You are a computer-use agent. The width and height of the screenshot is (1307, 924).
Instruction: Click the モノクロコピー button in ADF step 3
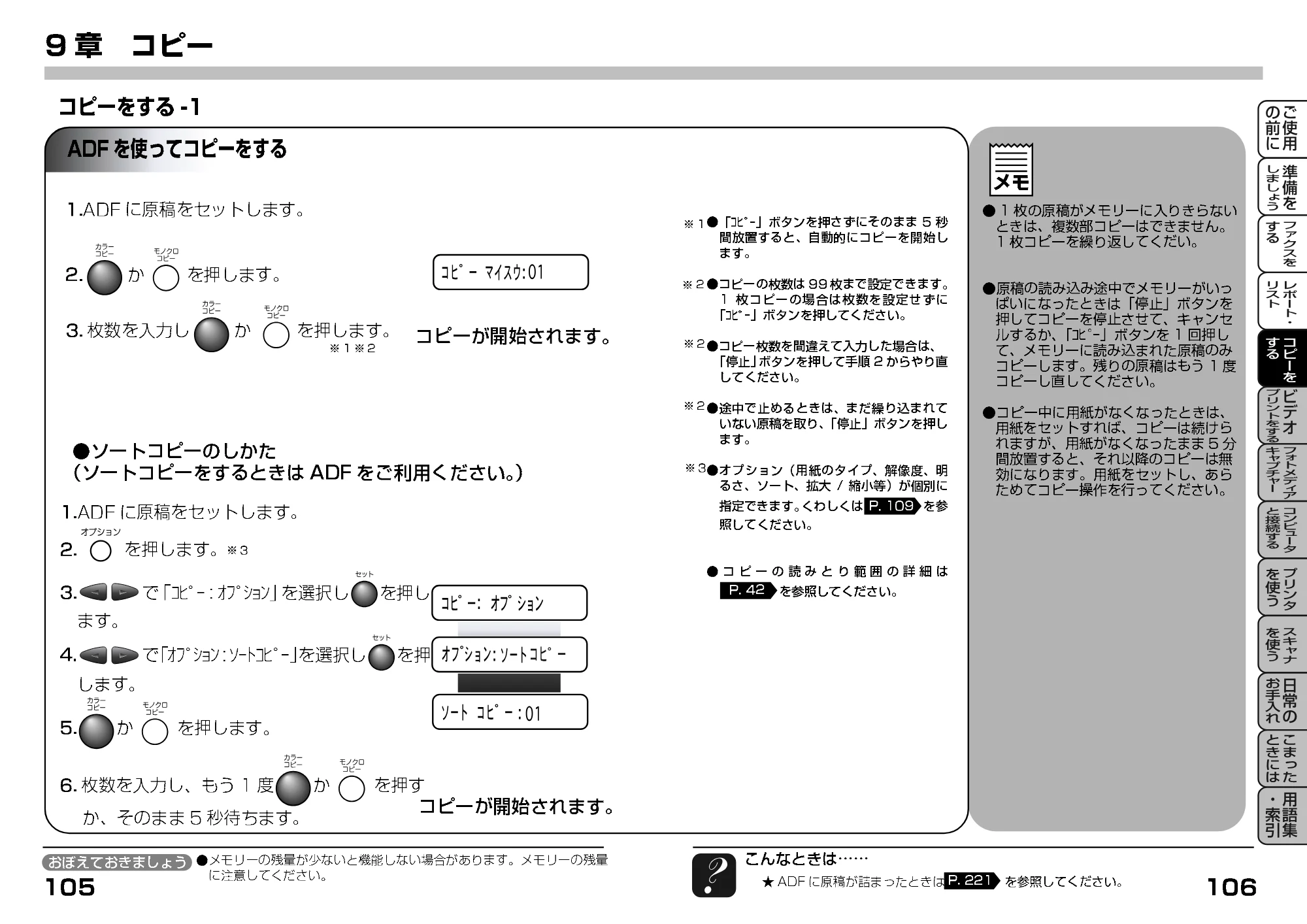coord(276,335)
